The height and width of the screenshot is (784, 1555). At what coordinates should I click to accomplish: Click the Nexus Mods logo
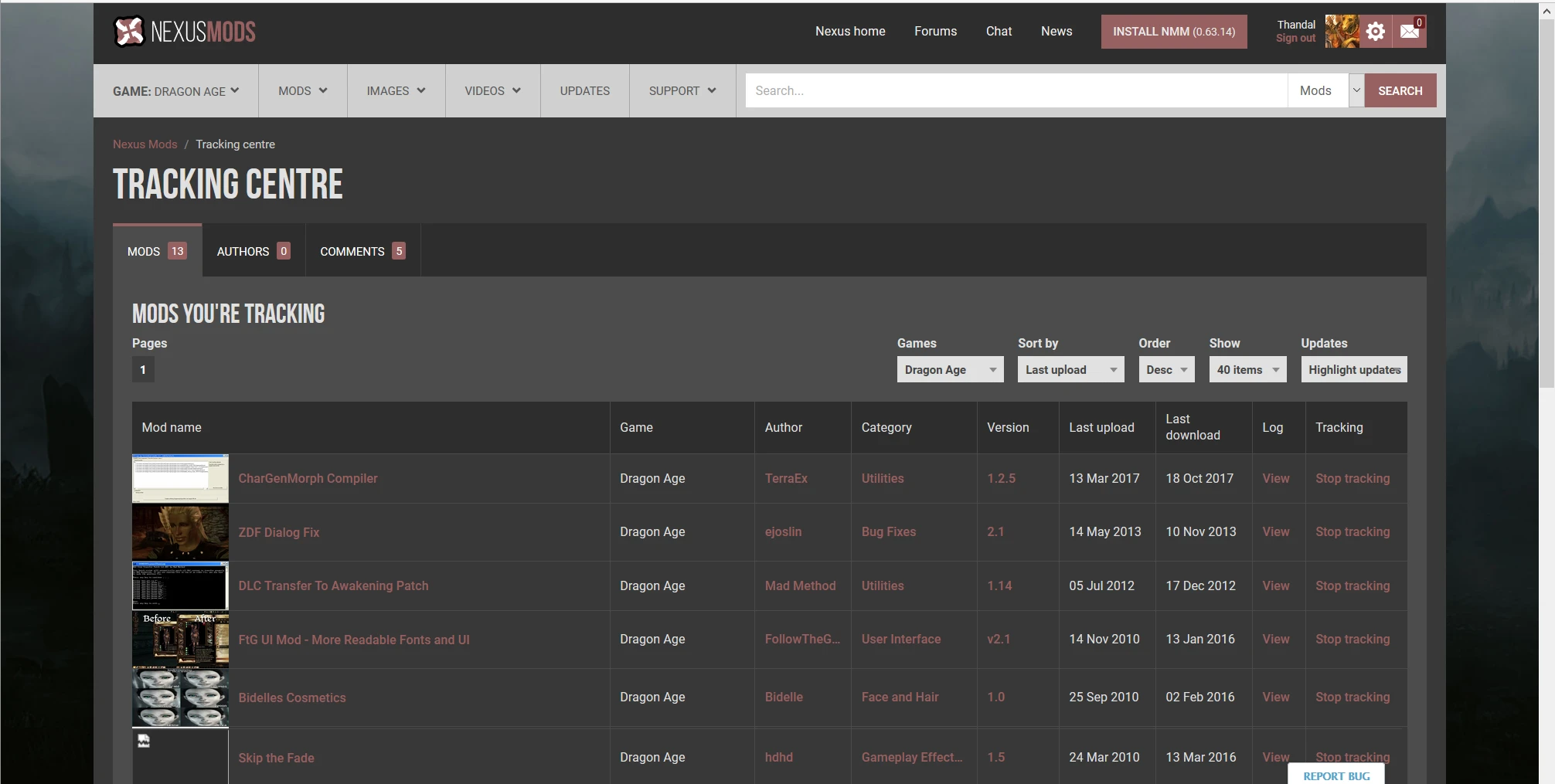coord(185,32)
